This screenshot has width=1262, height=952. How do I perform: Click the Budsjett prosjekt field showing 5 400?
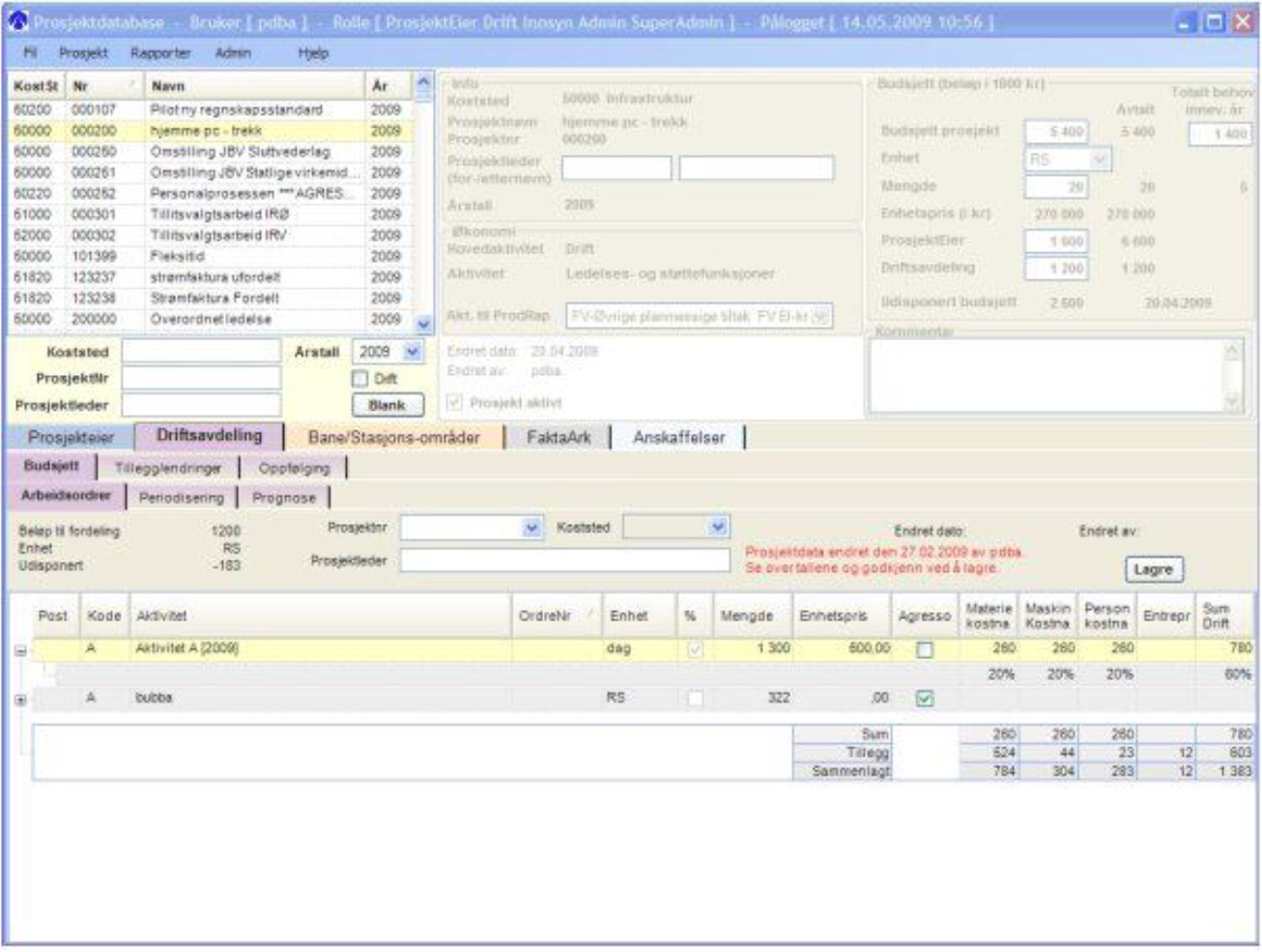1055,131
